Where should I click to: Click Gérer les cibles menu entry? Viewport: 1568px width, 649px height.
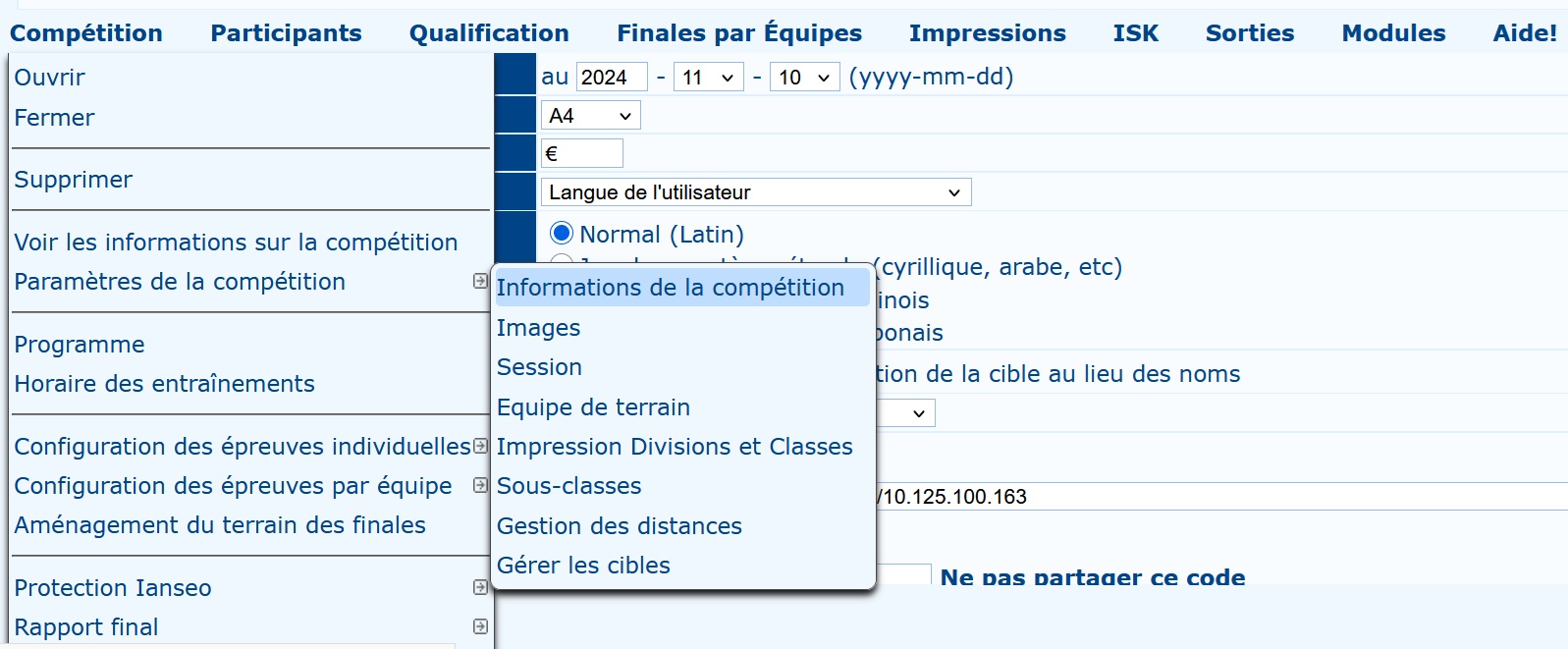pos(583,566)
